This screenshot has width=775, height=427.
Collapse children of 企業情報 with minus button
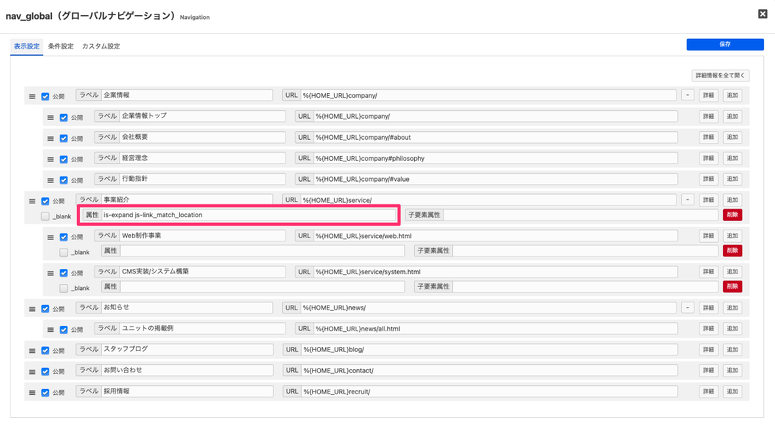point(687,96)
